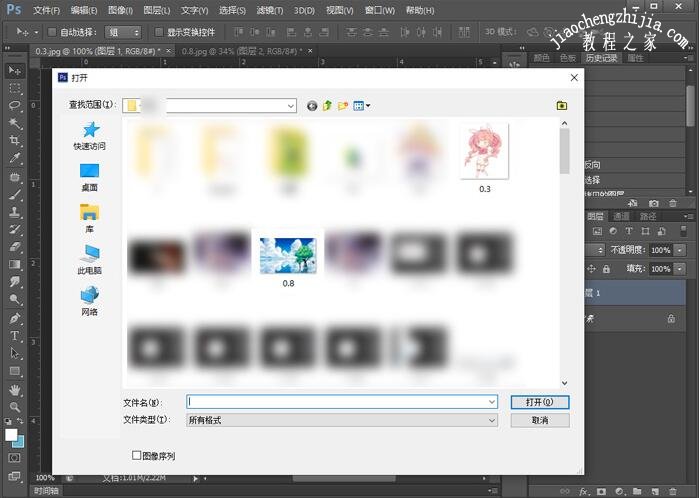The height and width of the screenshot is (498, 700).
Task: Open the Filter (滤镜) menu
Action: pos(268,10)
